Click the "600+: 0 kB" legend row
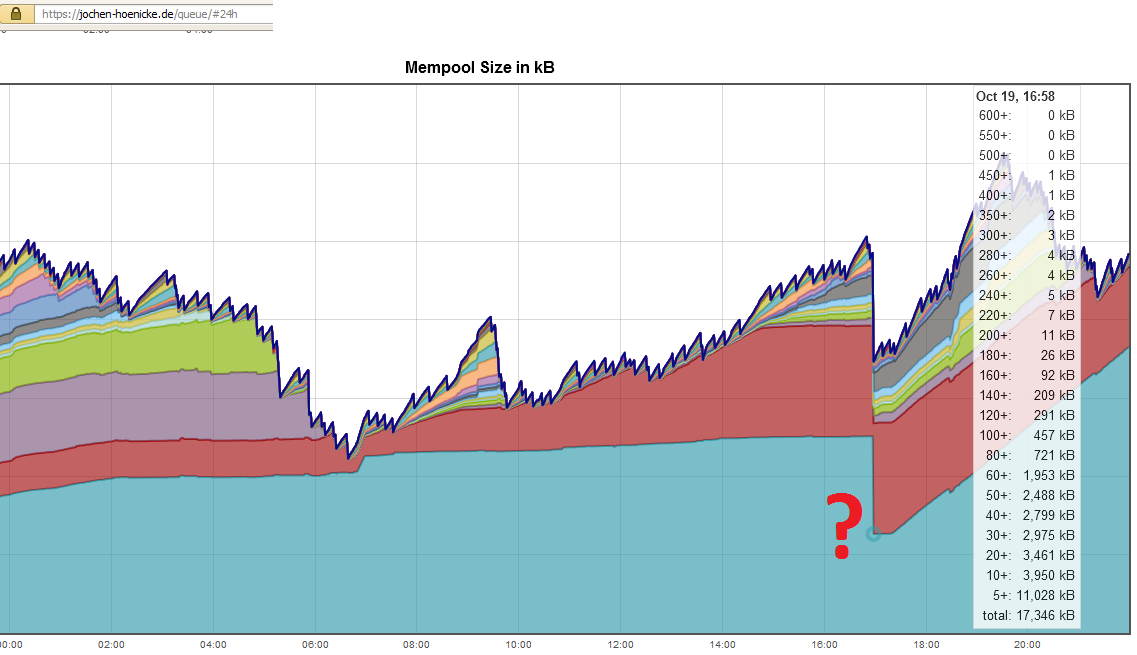 point(1026,116)
